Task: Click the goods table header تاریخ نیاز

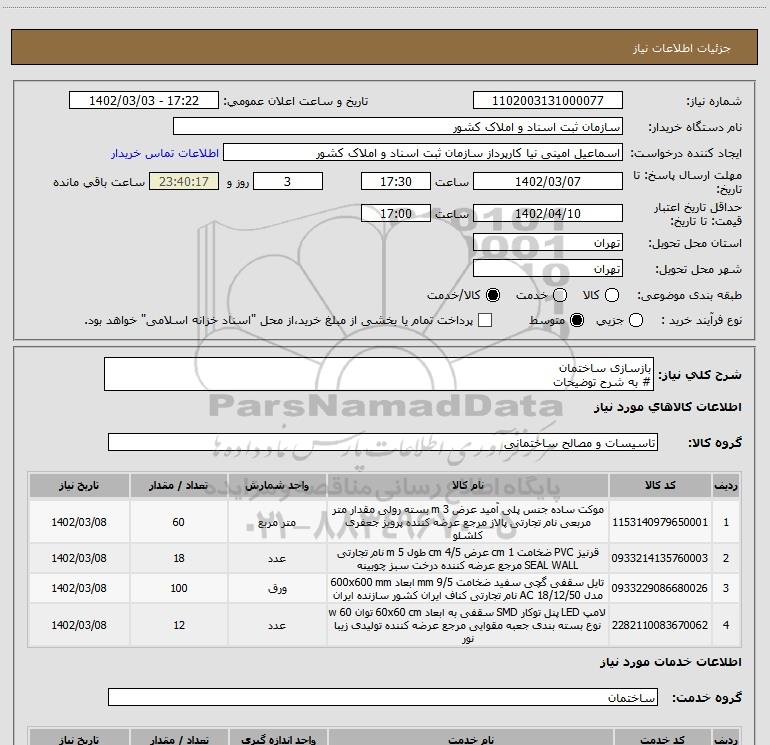Action: pyautogui.click(x=79, y=485)
